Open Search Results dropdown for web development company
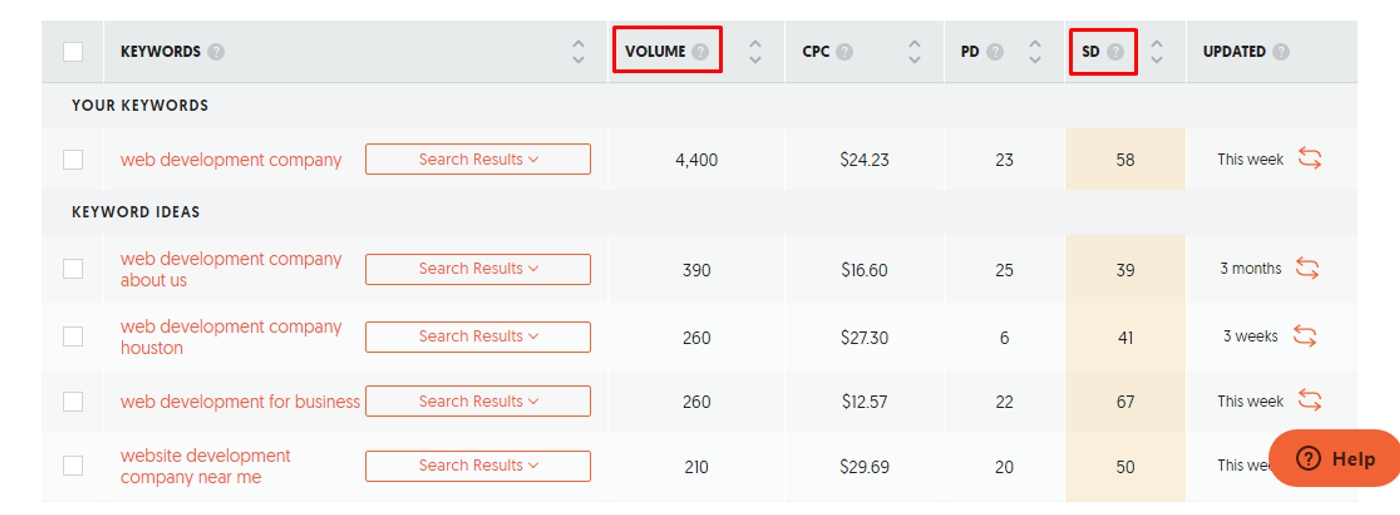 [x=478, y=159]
